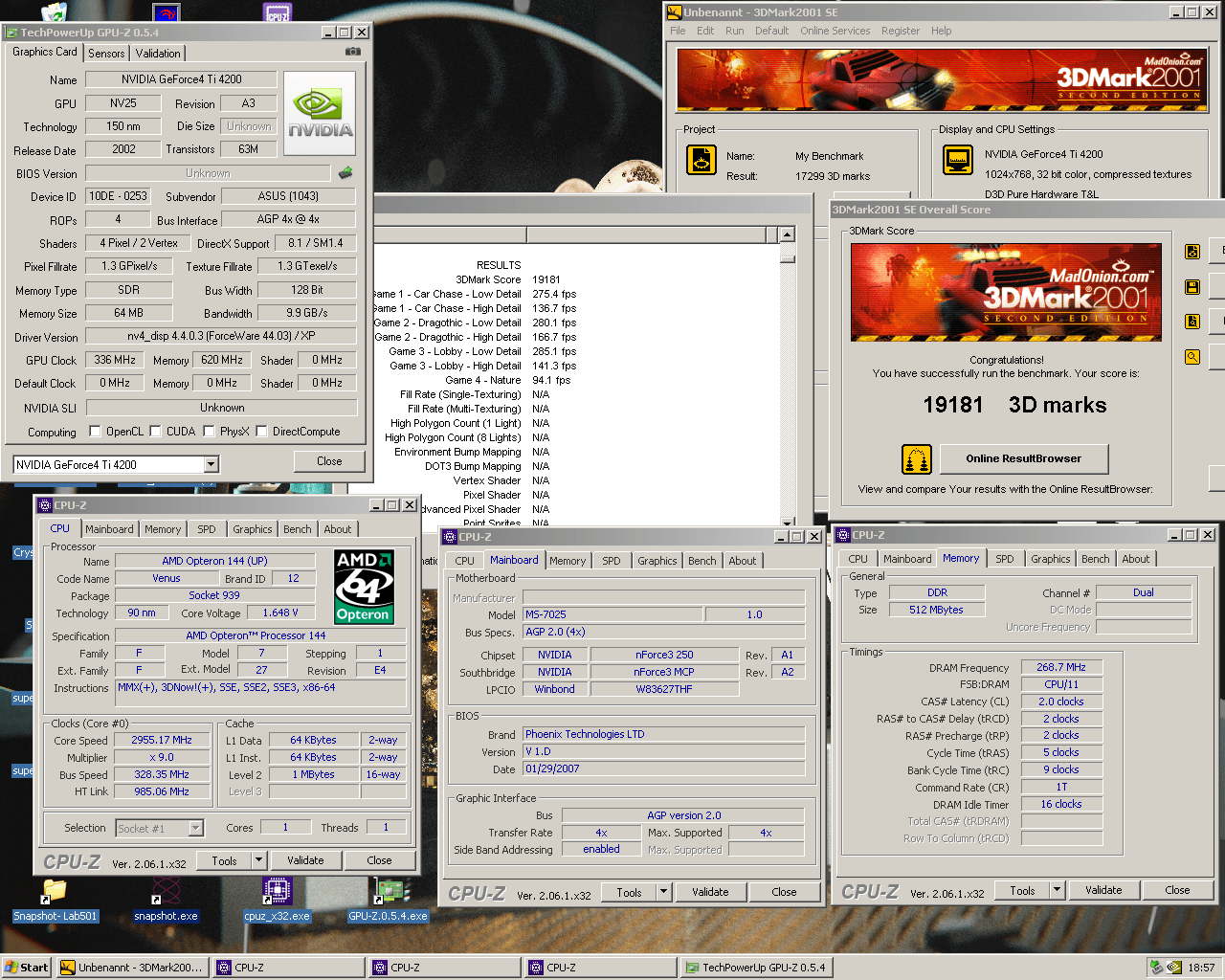Click the GPU-Z screenshot camera icon

pos(353,52)
